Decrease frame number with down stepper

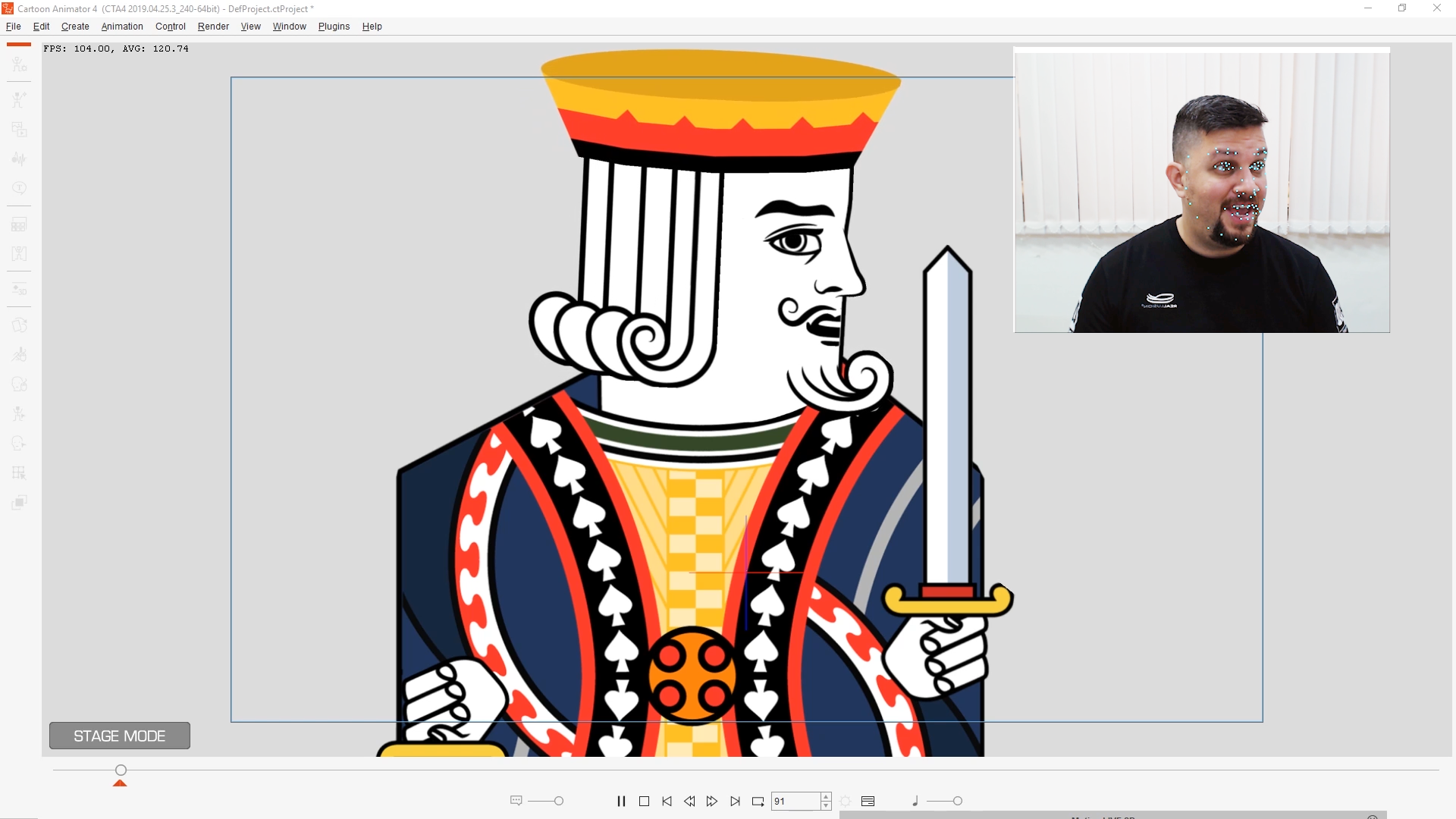pyautogui.click(x=826, y=805)
